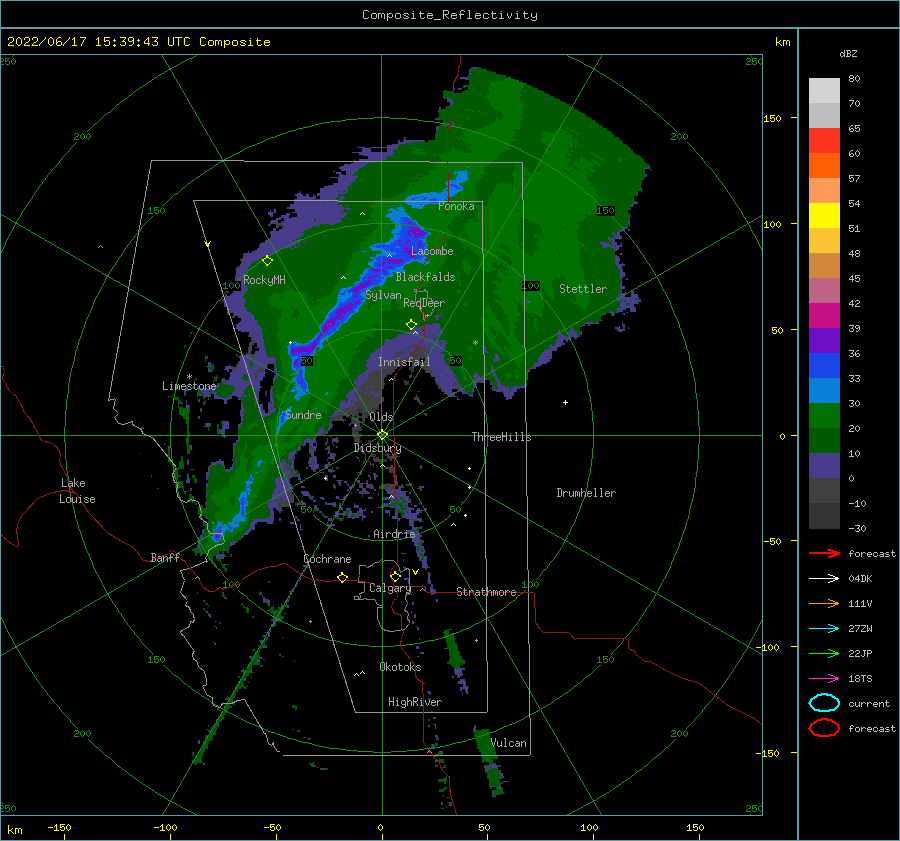Pick the royal blue swatch below 36 dBZ
900x841 pixels.
click(x=824, y=365)
